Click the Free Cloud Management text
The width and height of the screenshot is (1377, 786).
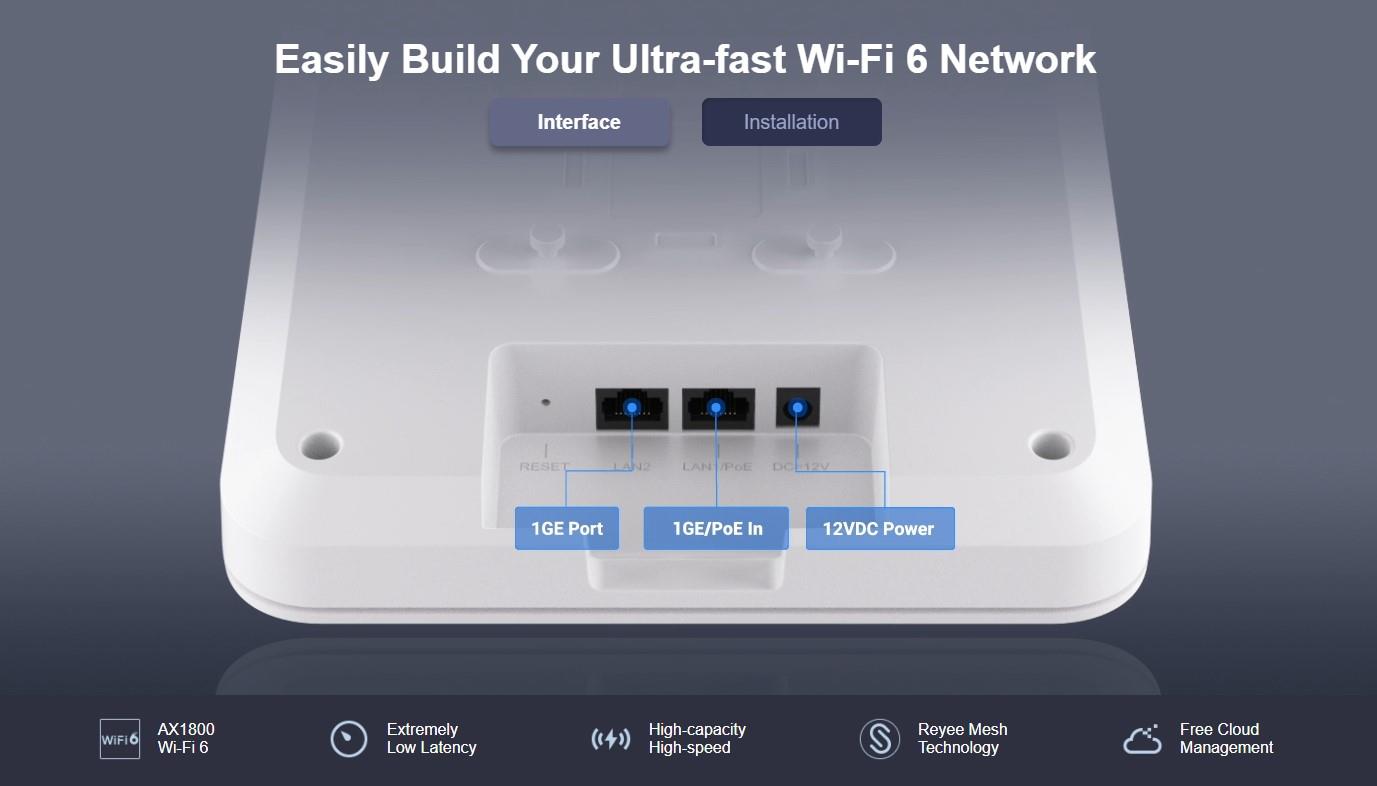pos(1227,738)
